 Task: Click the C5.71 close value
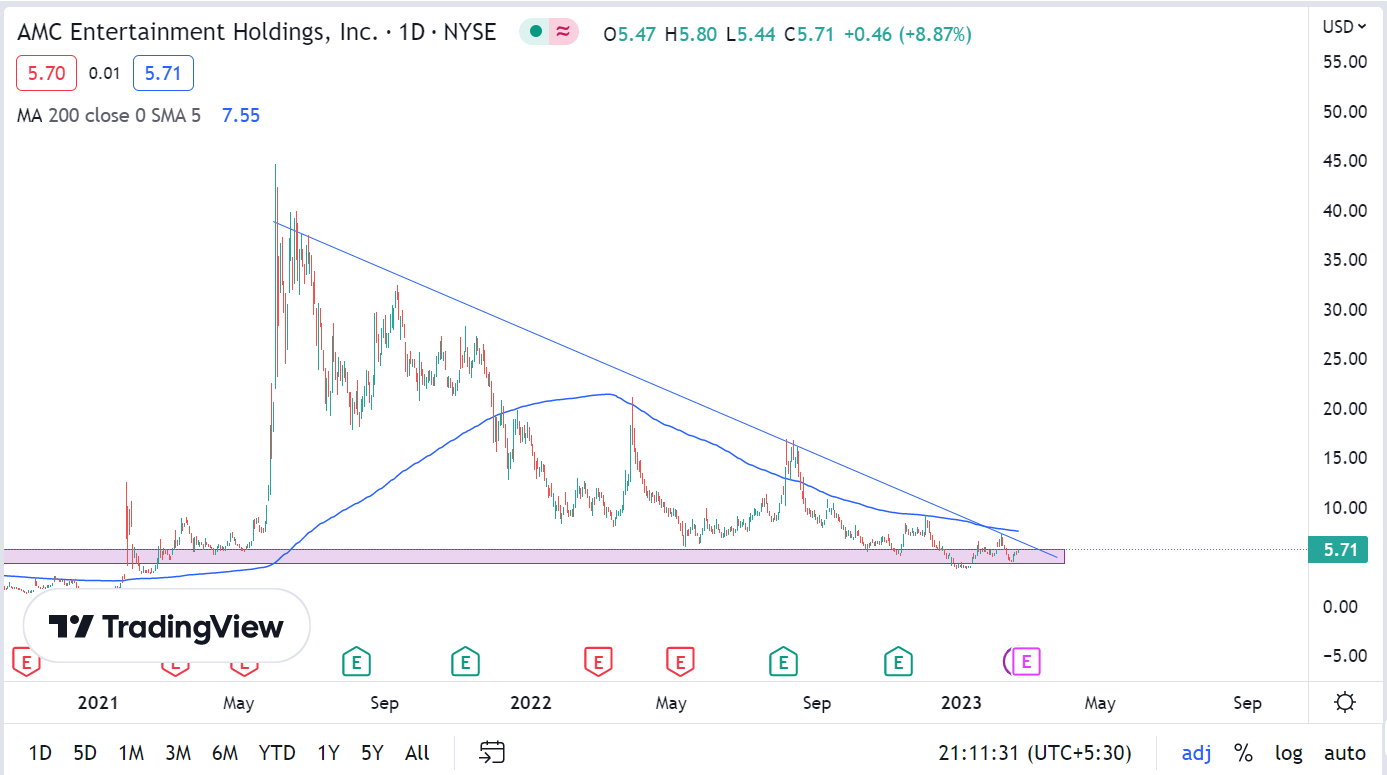(x=810, y=34)
